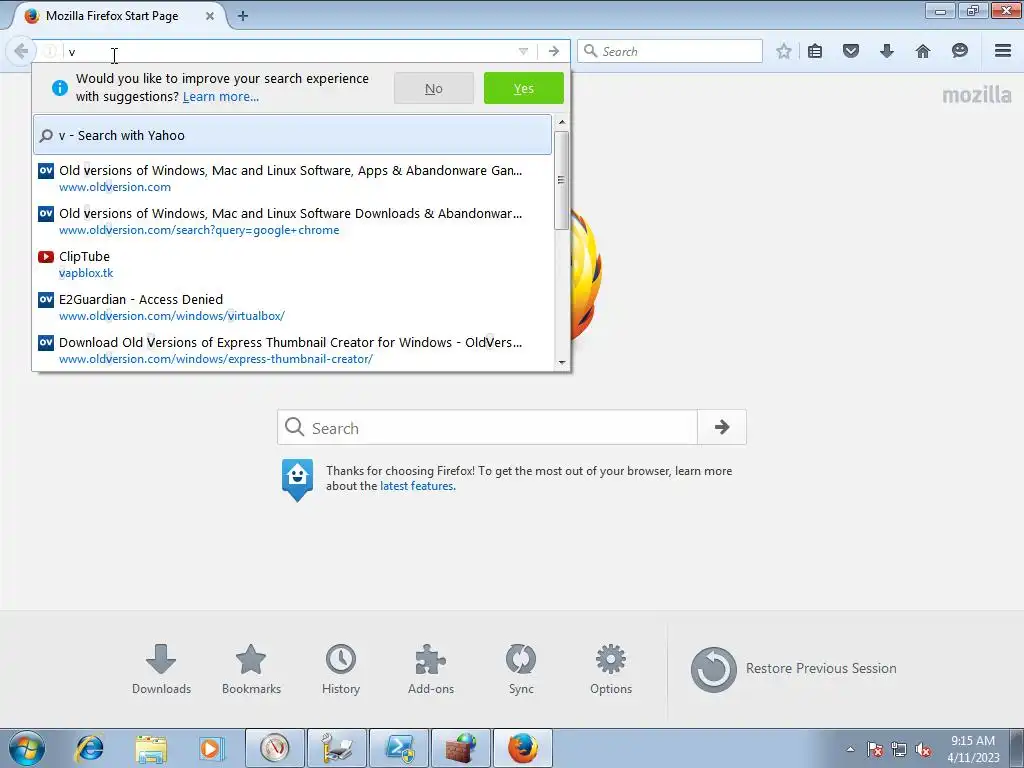Select the oldversion google+chrome search suggestion

[293, 221]
